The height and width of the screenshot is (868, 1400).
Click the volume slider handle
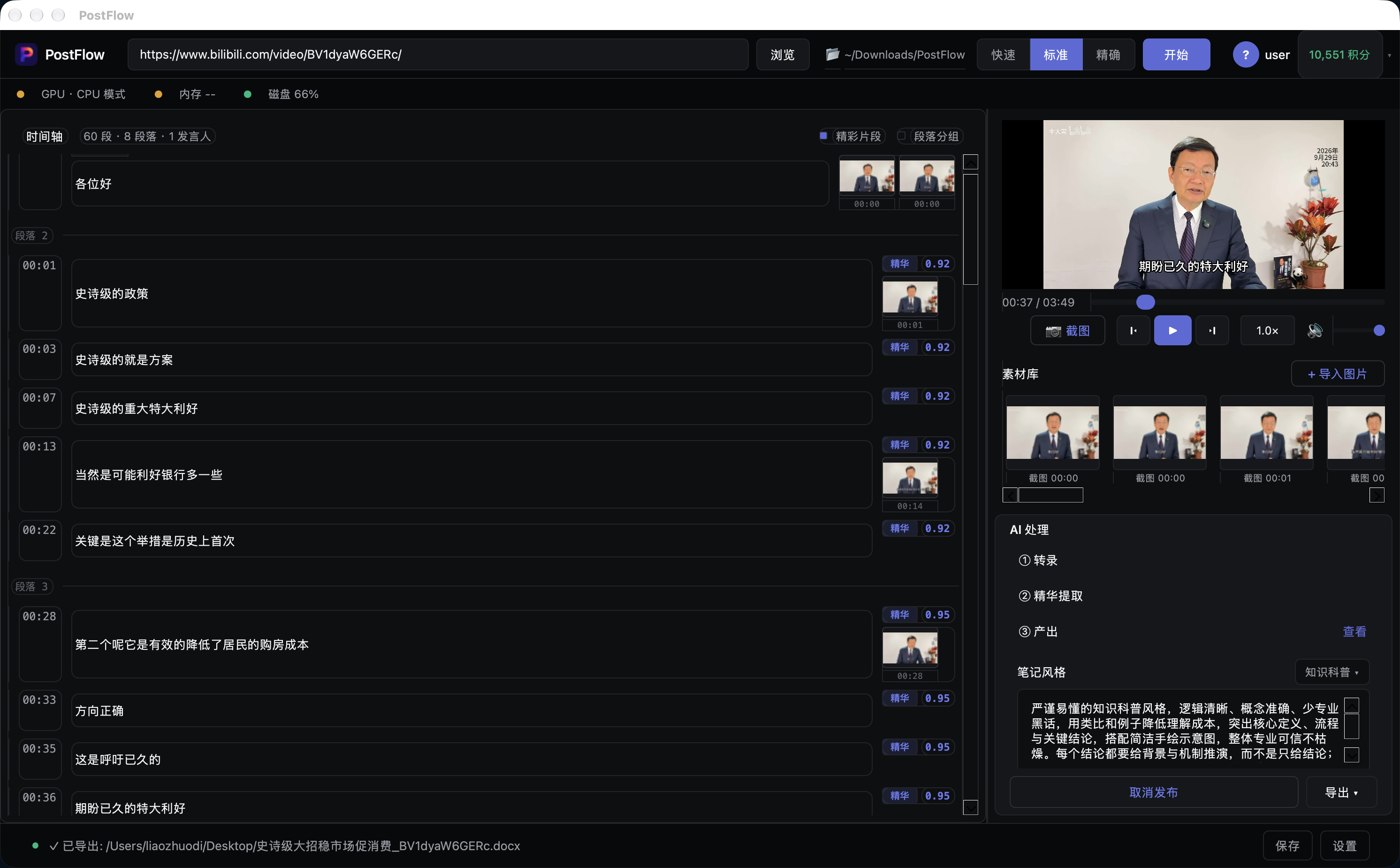tap(1379, 331)
